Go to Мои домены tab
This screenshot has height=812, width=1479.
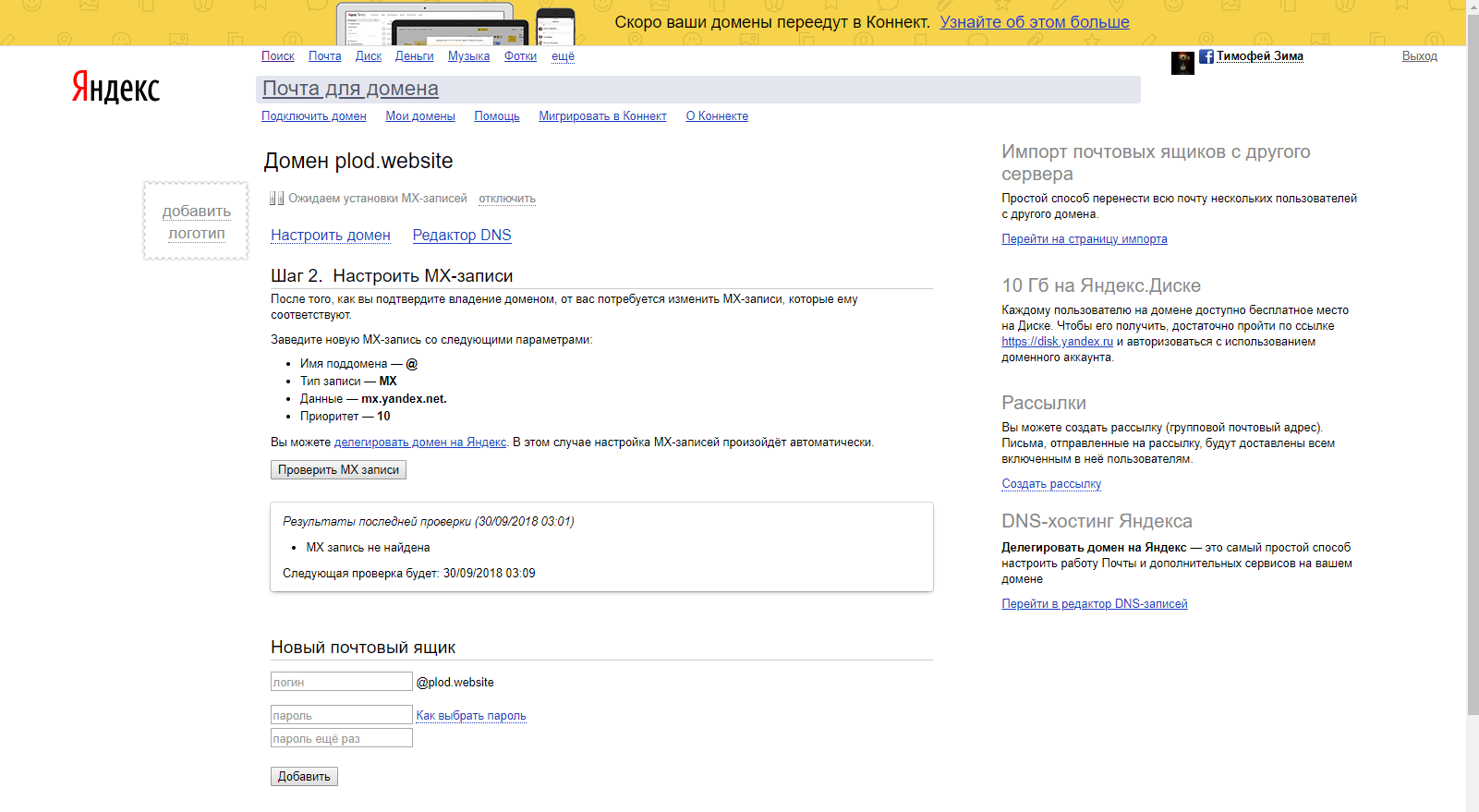[x=420, y=116]
